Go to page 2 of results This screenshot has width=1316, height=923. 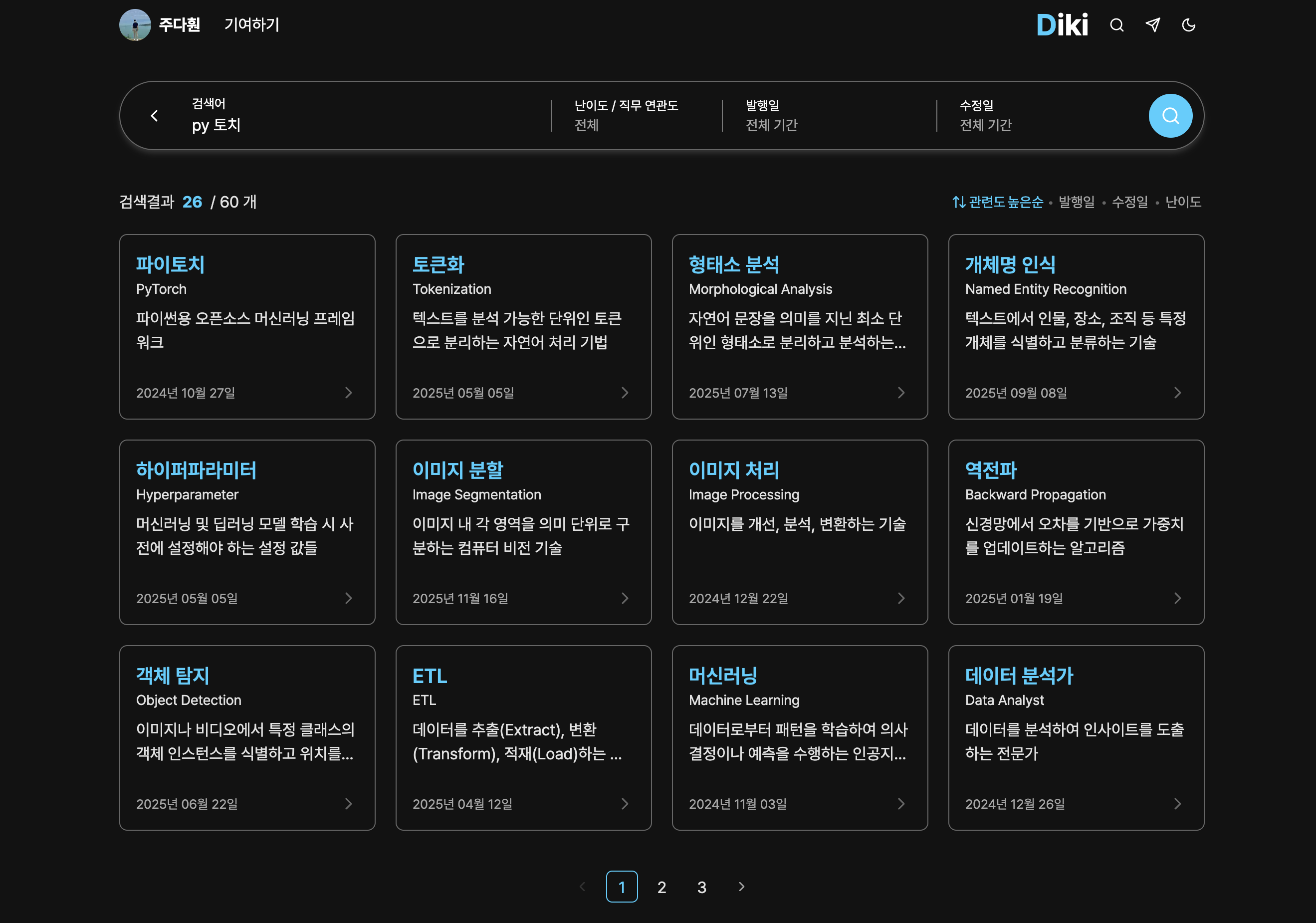(x=661, y=886)
